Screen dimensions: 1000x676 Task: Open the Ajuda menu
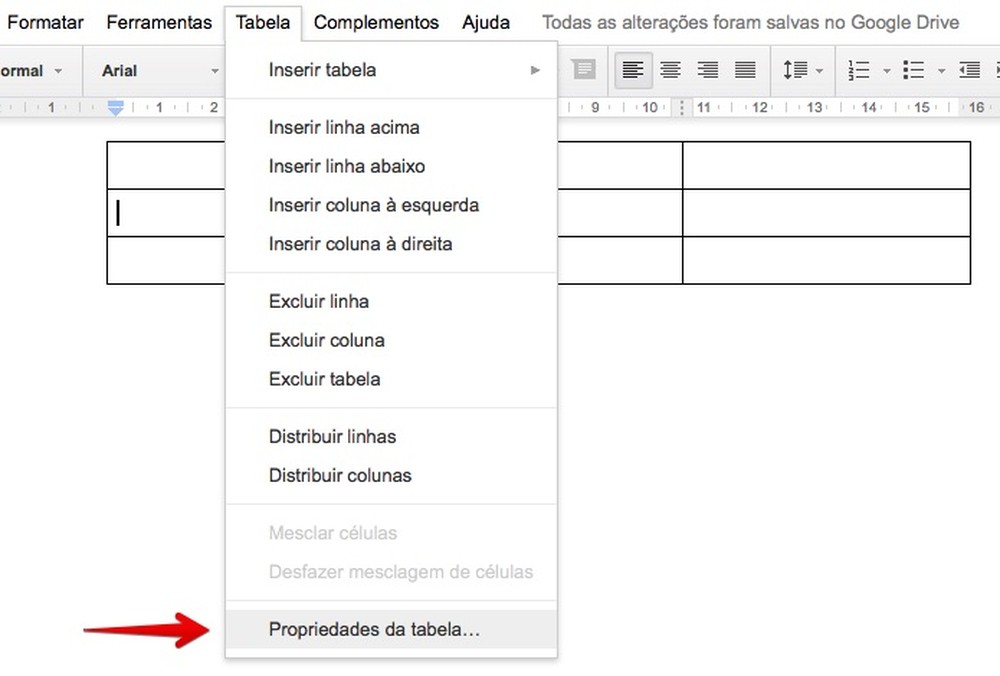tap(485, 21)
